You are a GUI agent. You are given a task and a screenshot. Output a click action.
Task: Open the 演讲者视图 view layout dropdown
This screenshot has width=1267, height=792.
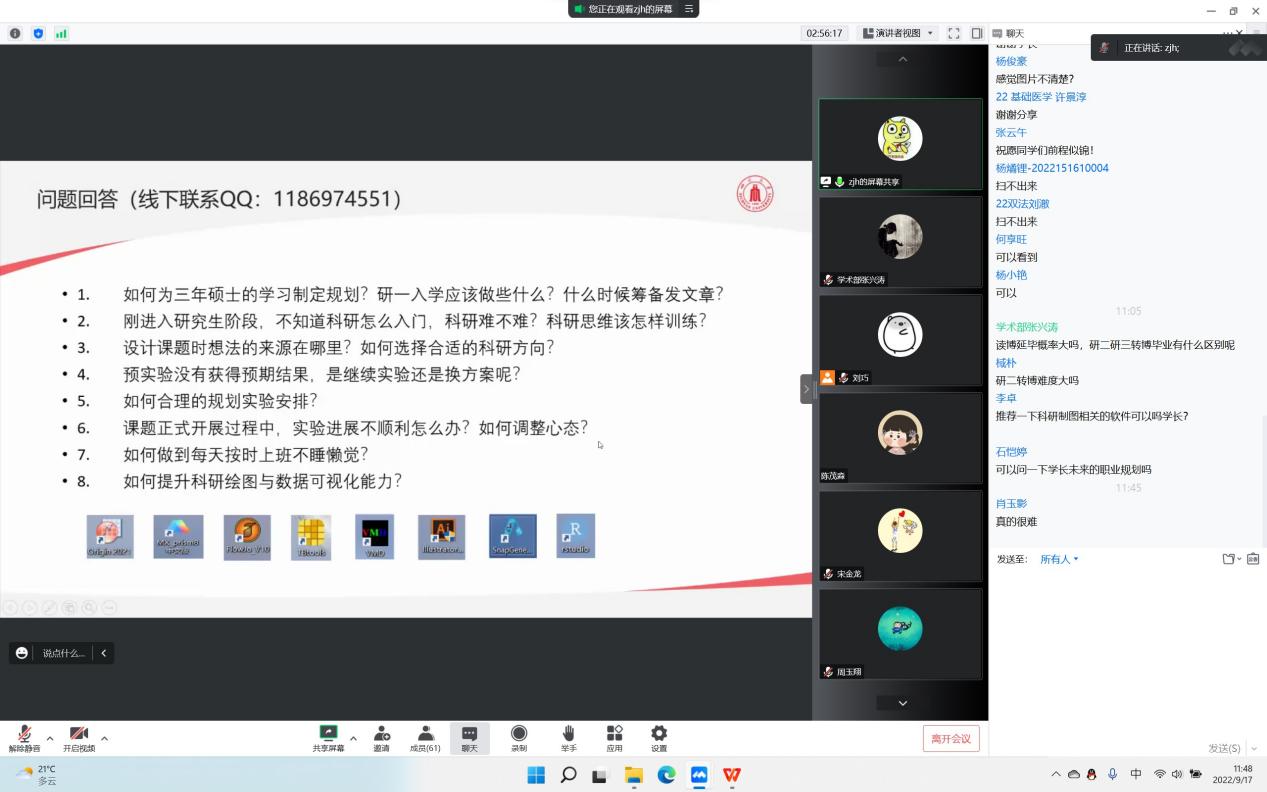pyautogui.click(x=897, y=33)
